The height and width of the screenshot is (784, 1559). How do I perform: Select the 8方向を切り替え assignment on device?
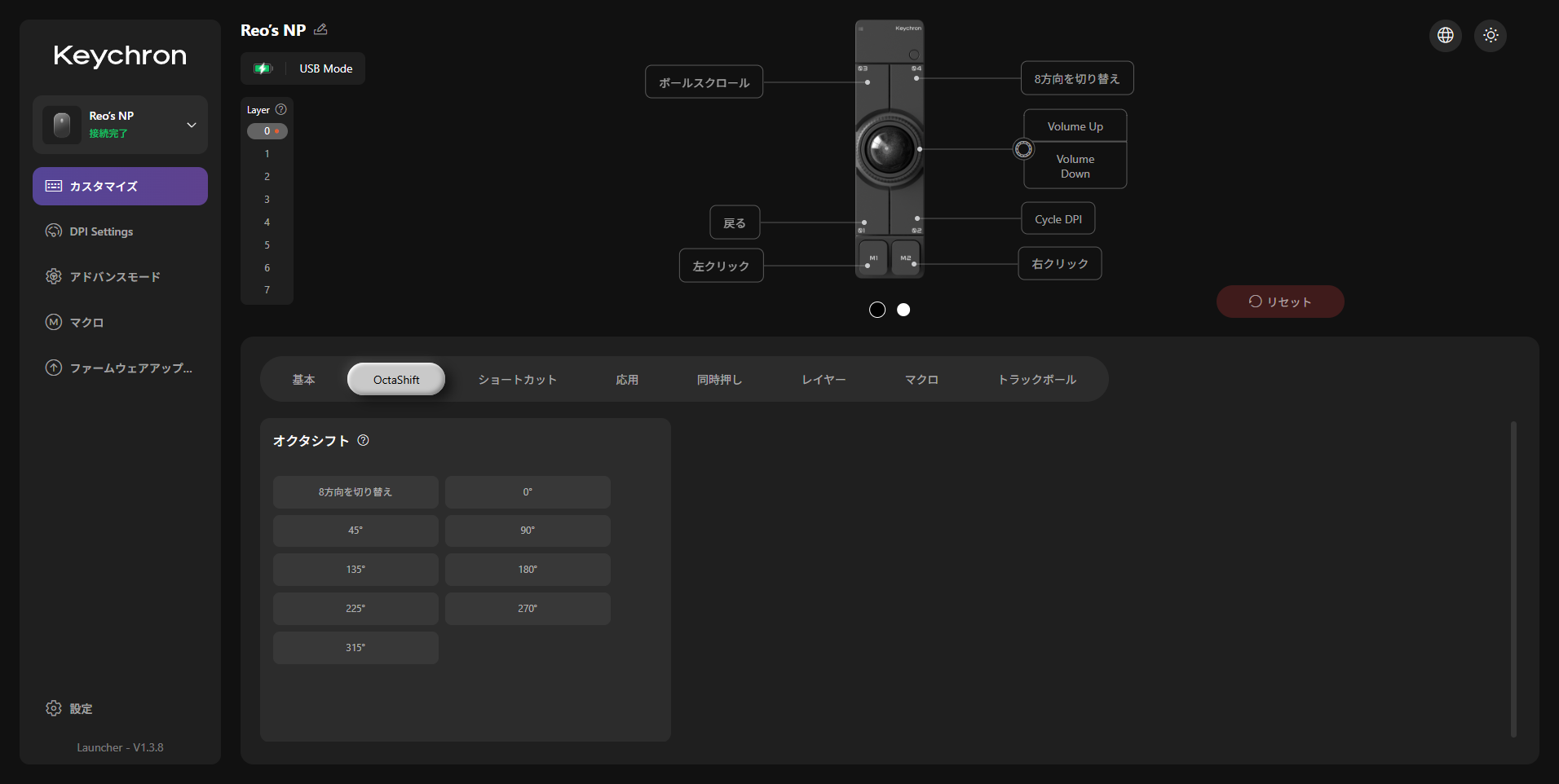click(x=1077, y=78)
